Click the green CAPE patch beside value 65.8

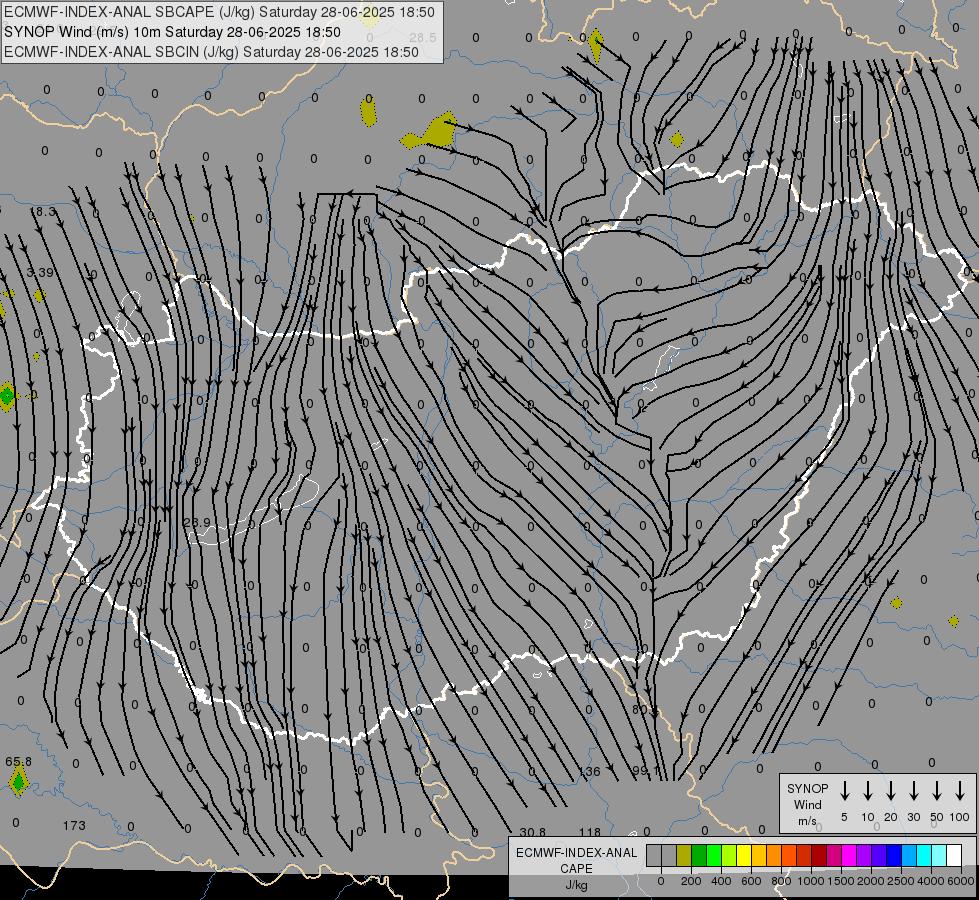point(18,781)
